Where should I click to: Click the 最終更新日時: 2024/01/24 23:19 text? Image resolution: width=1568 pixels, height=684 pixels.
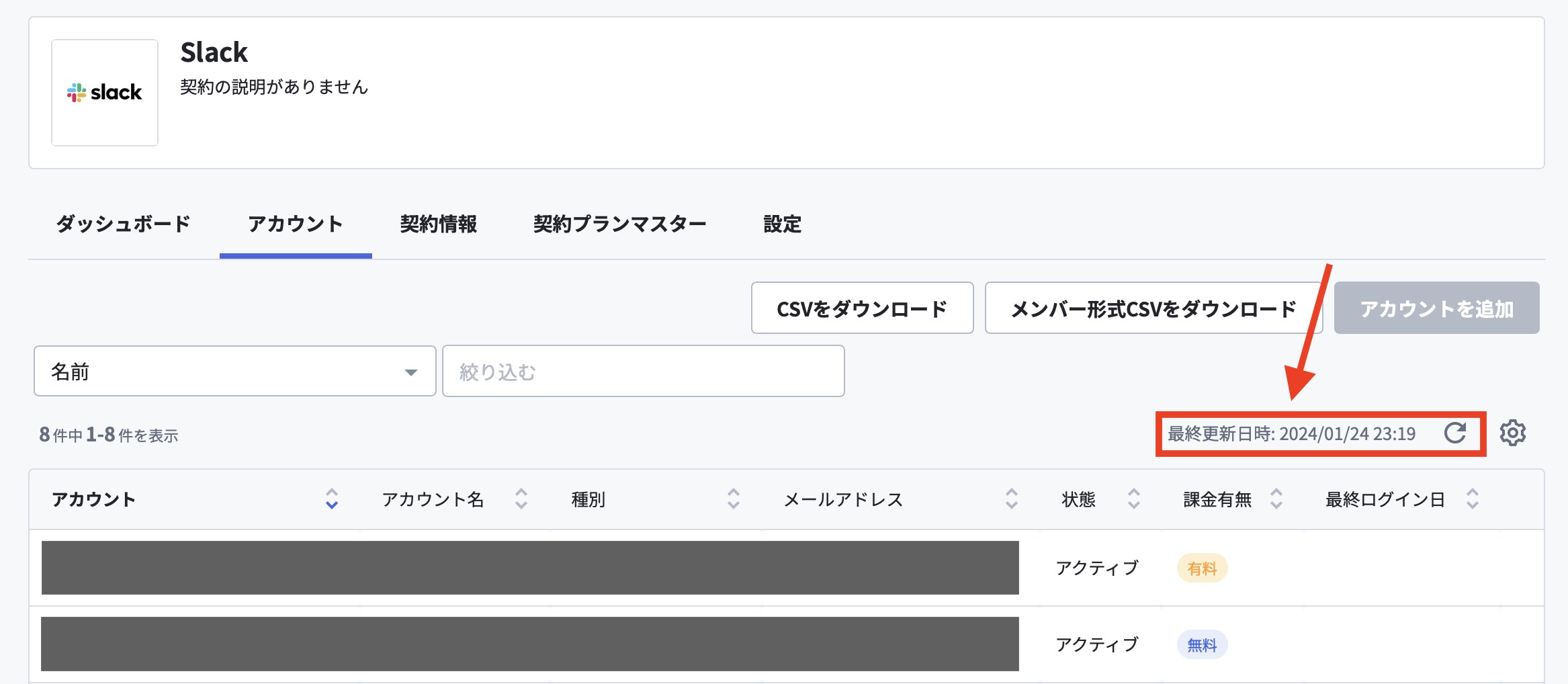1292,434
